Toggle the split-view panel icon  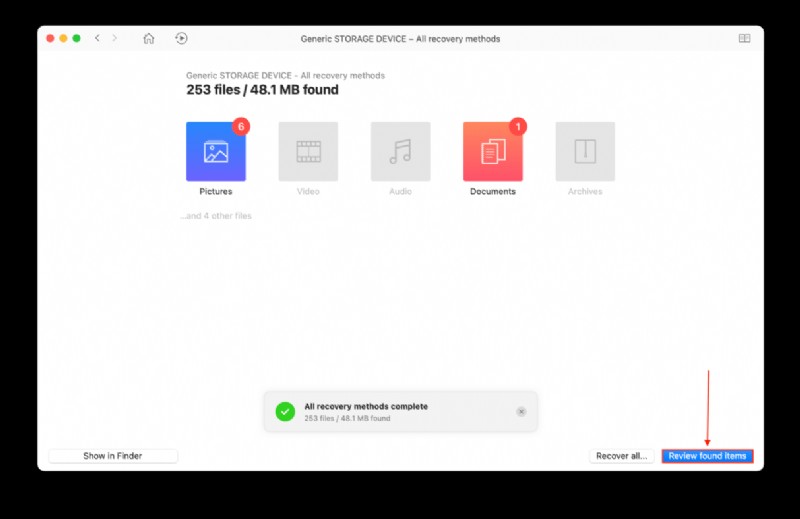click(x=744, y=38)
